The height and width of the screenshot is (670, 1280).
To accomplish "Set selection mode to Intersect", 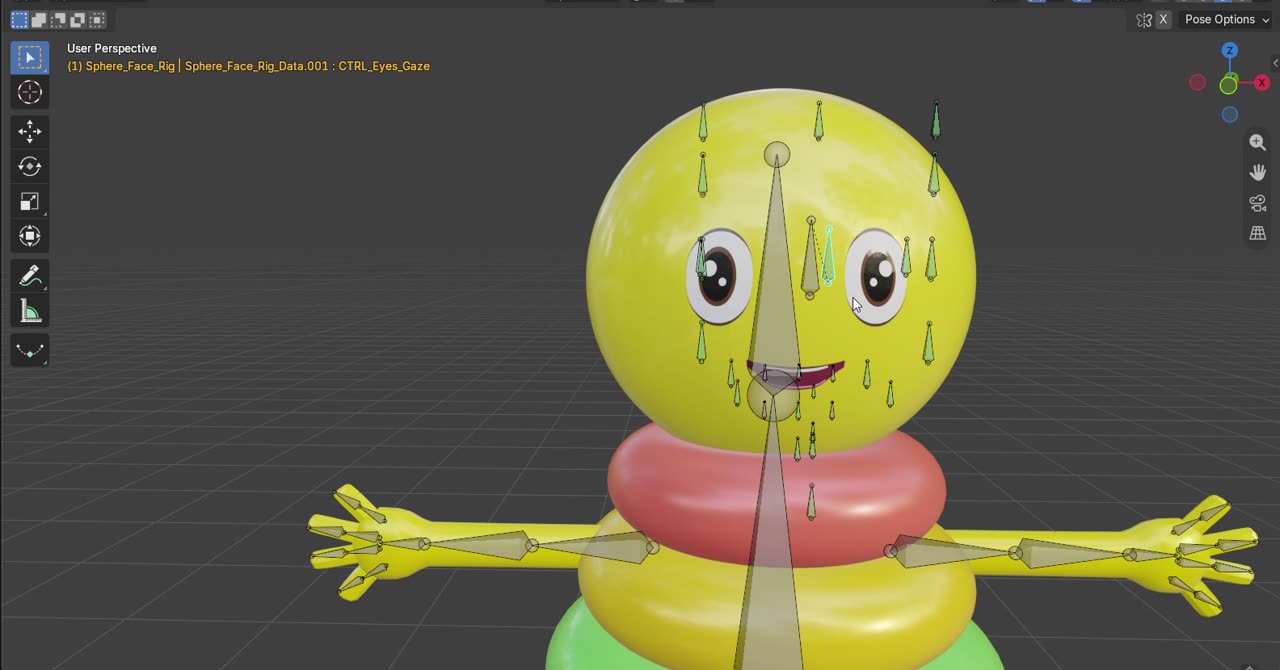I will (x=97, y=19).
